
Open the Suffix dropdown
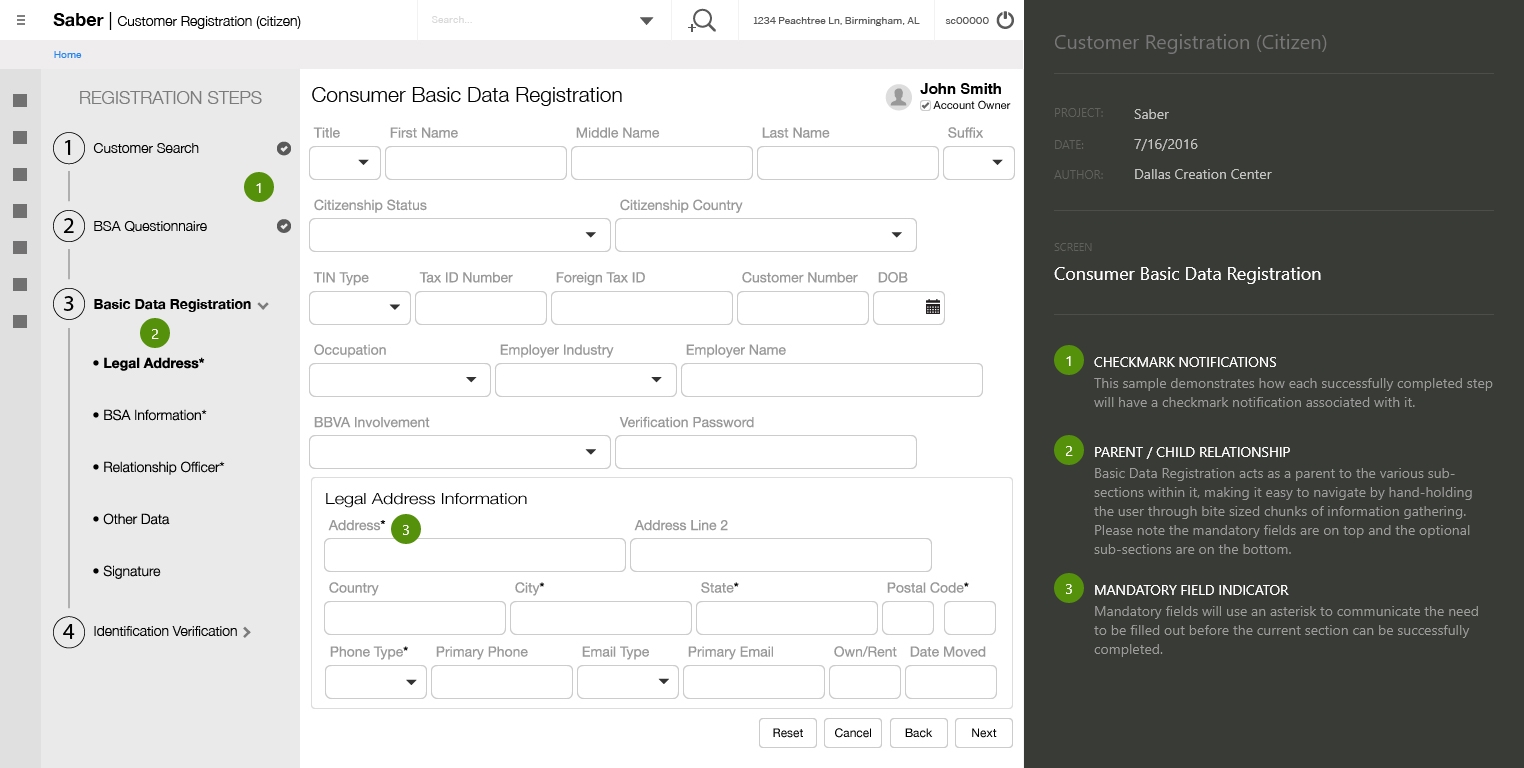[x=979, y=163]
